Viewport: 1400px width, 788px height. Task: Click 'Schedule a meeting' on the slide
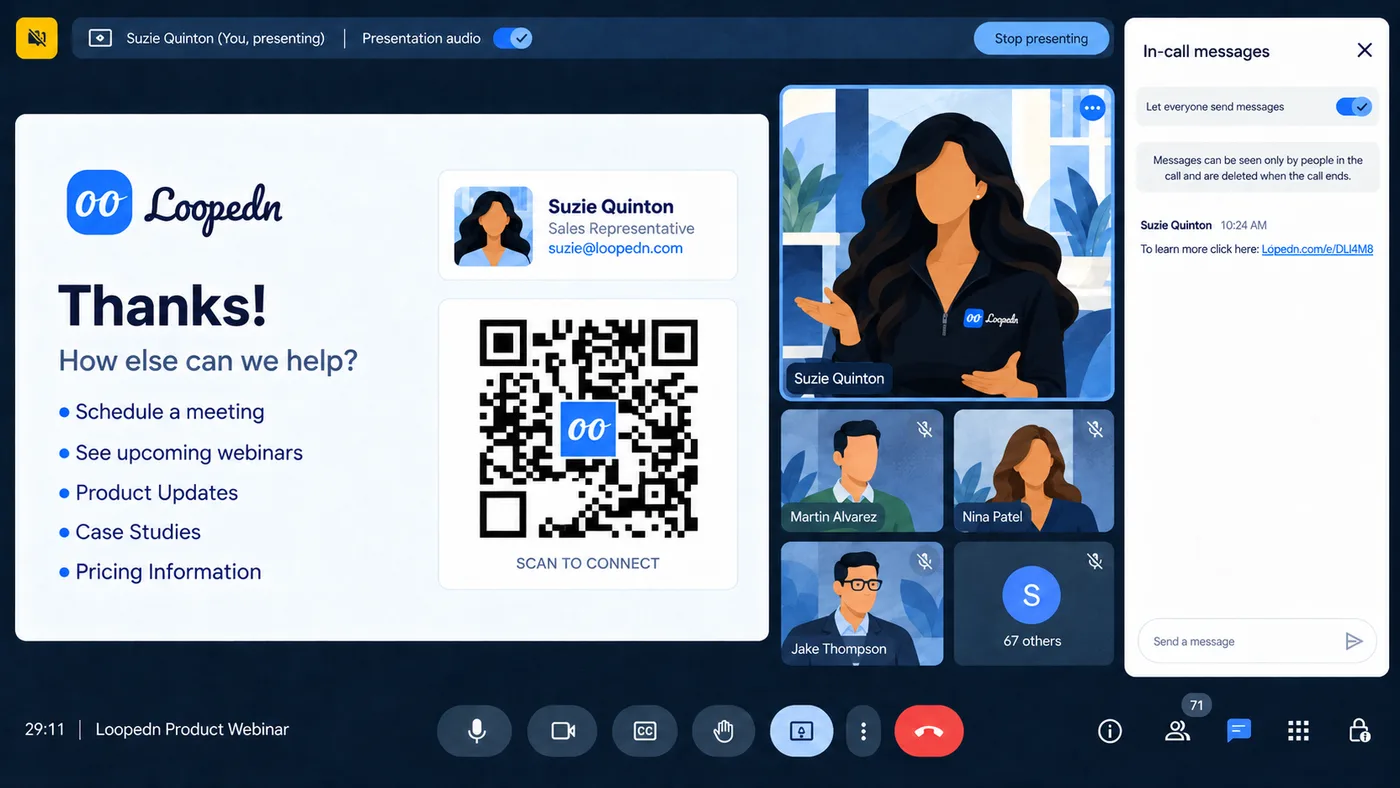[170, 412]
